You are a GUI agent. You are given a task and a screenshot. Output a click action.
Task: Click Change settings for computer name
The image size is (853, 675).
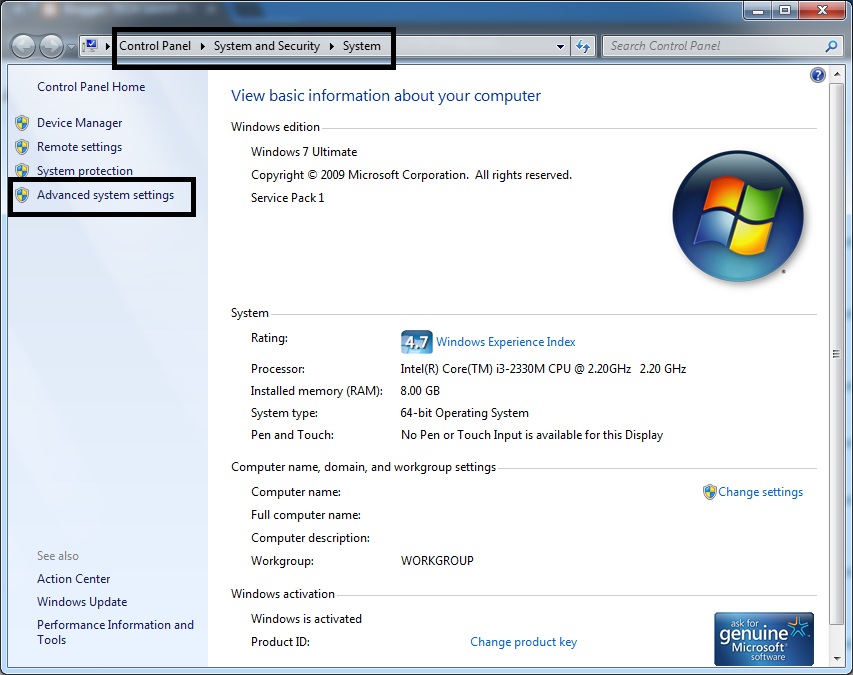click(x=761, y=492)
